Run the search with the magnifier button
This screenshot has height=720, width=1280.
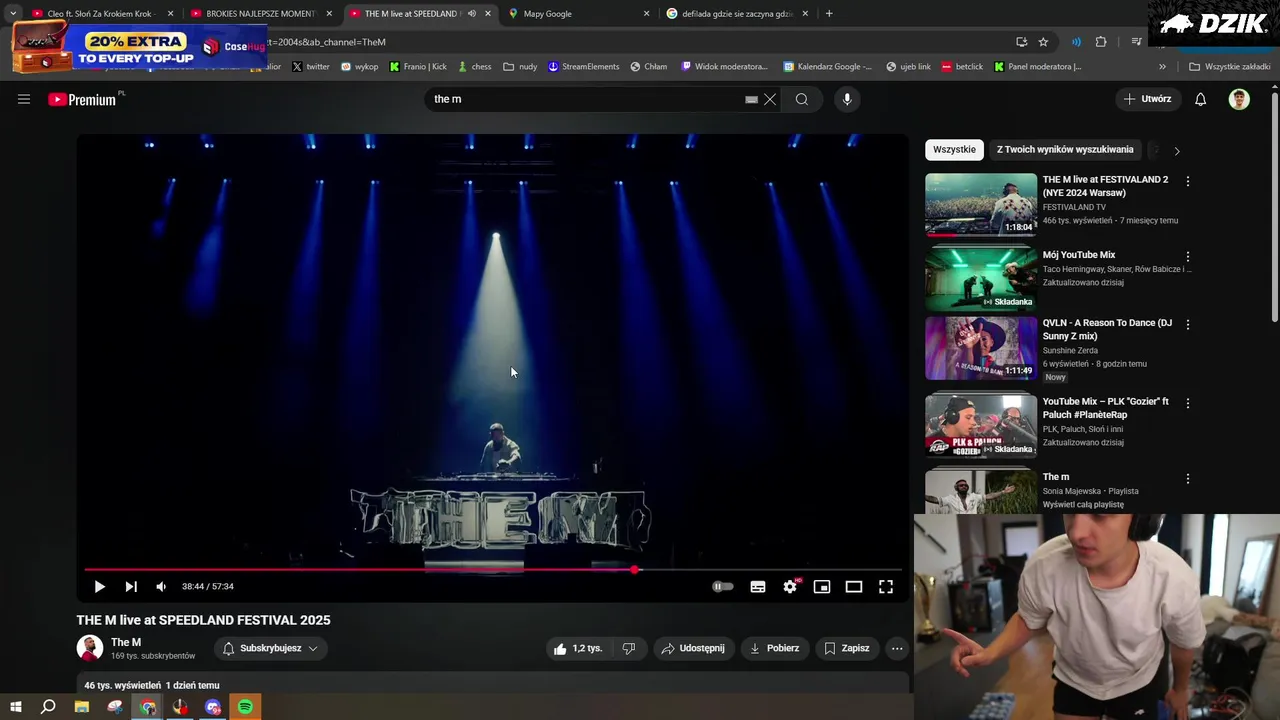pos(802,99)
